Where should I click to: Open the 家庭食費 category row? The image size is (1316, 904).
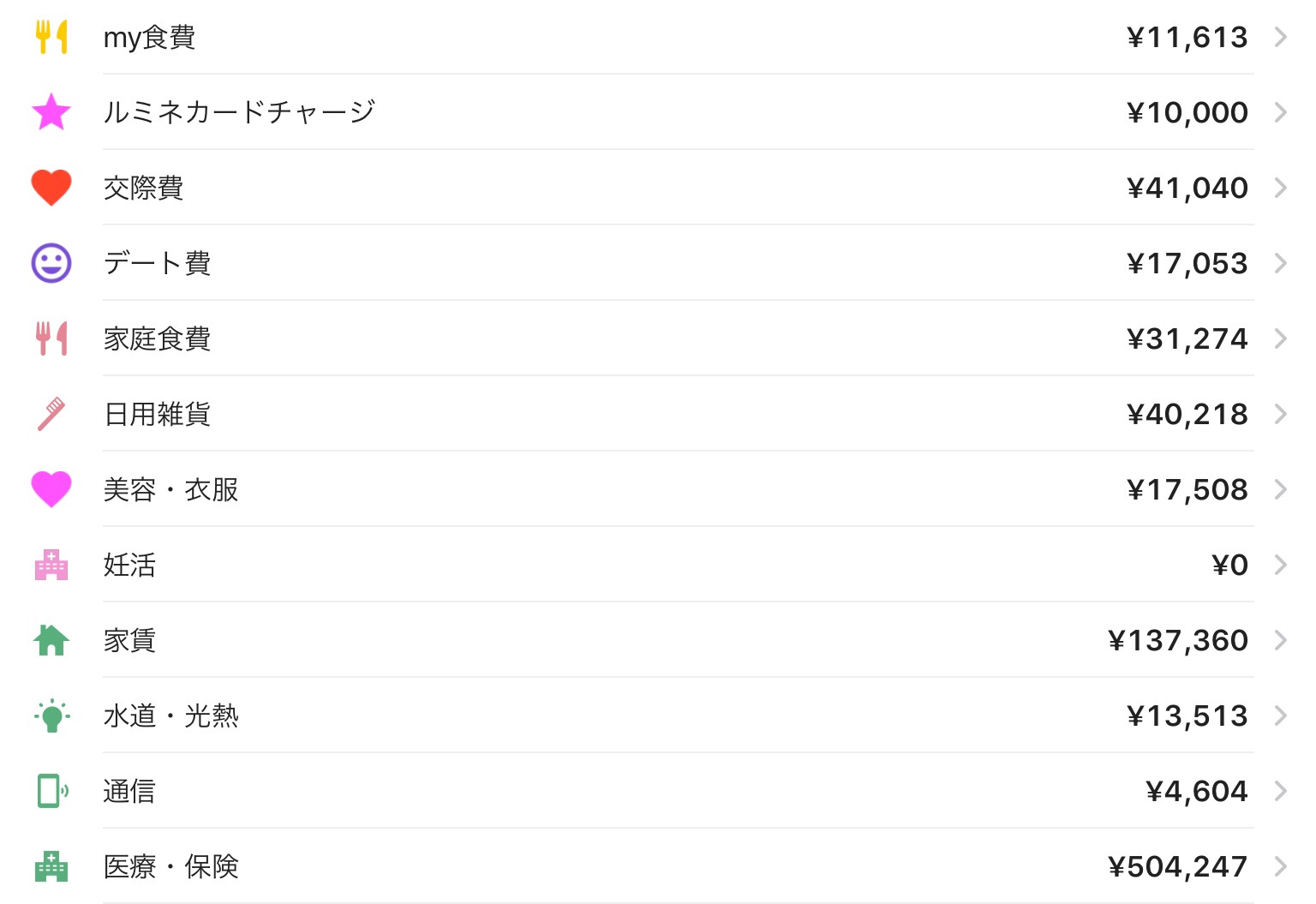[x=658, y=338]
